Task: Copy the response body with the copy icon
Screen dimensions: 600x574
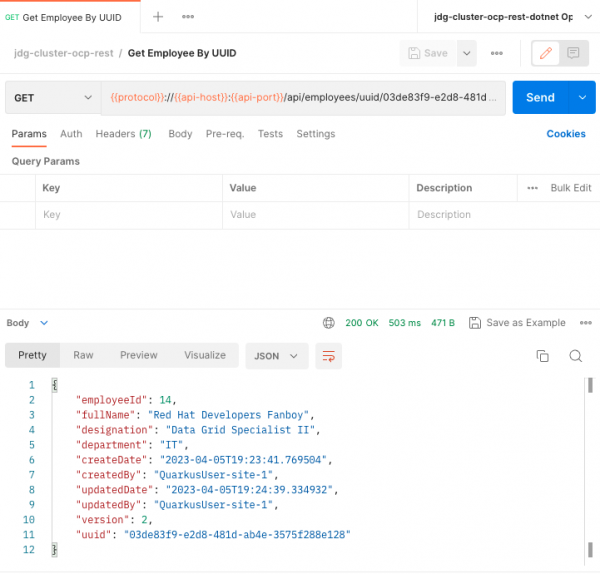Action: tap(543, 356)
